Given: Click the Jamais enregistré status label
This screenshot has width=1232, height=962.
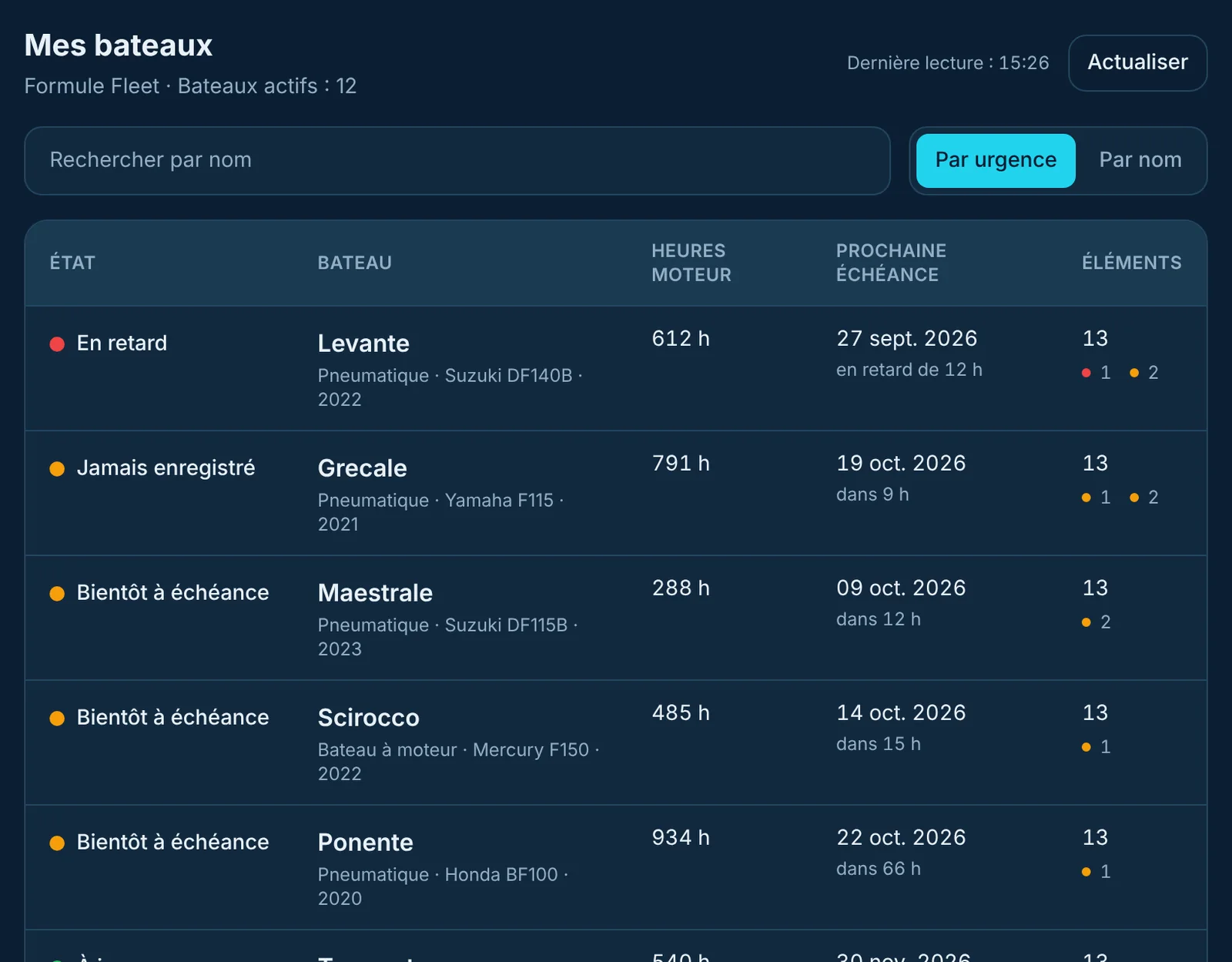Looking at the screenshot, I should pos(166,468).
